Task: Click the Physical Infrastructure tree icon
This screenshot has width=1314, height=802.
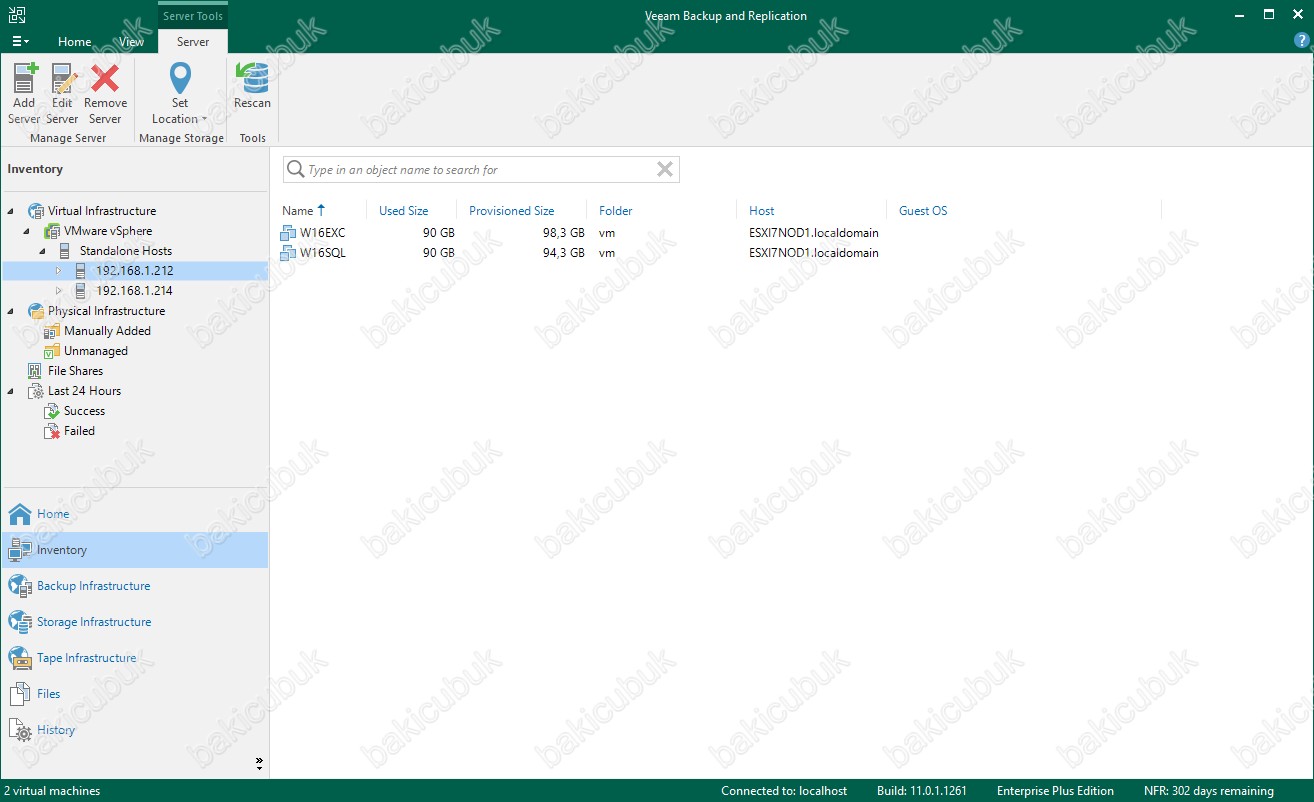Action: (36, 311)
